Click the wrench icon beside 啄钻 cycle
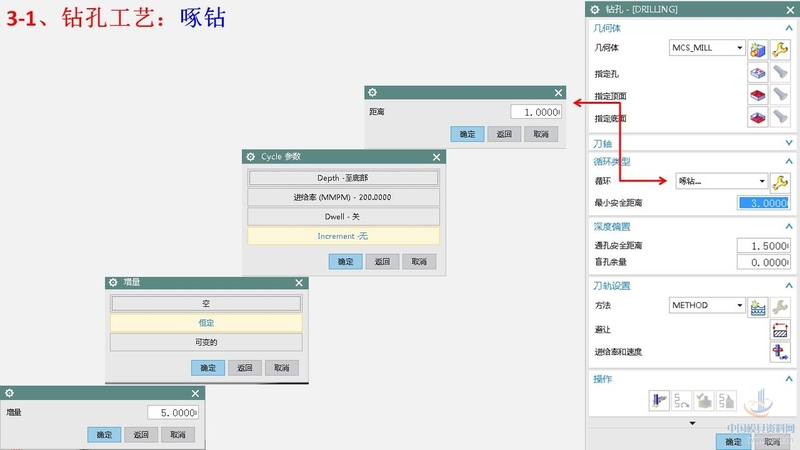Screen dimensions: 800x450 point(780,181)
